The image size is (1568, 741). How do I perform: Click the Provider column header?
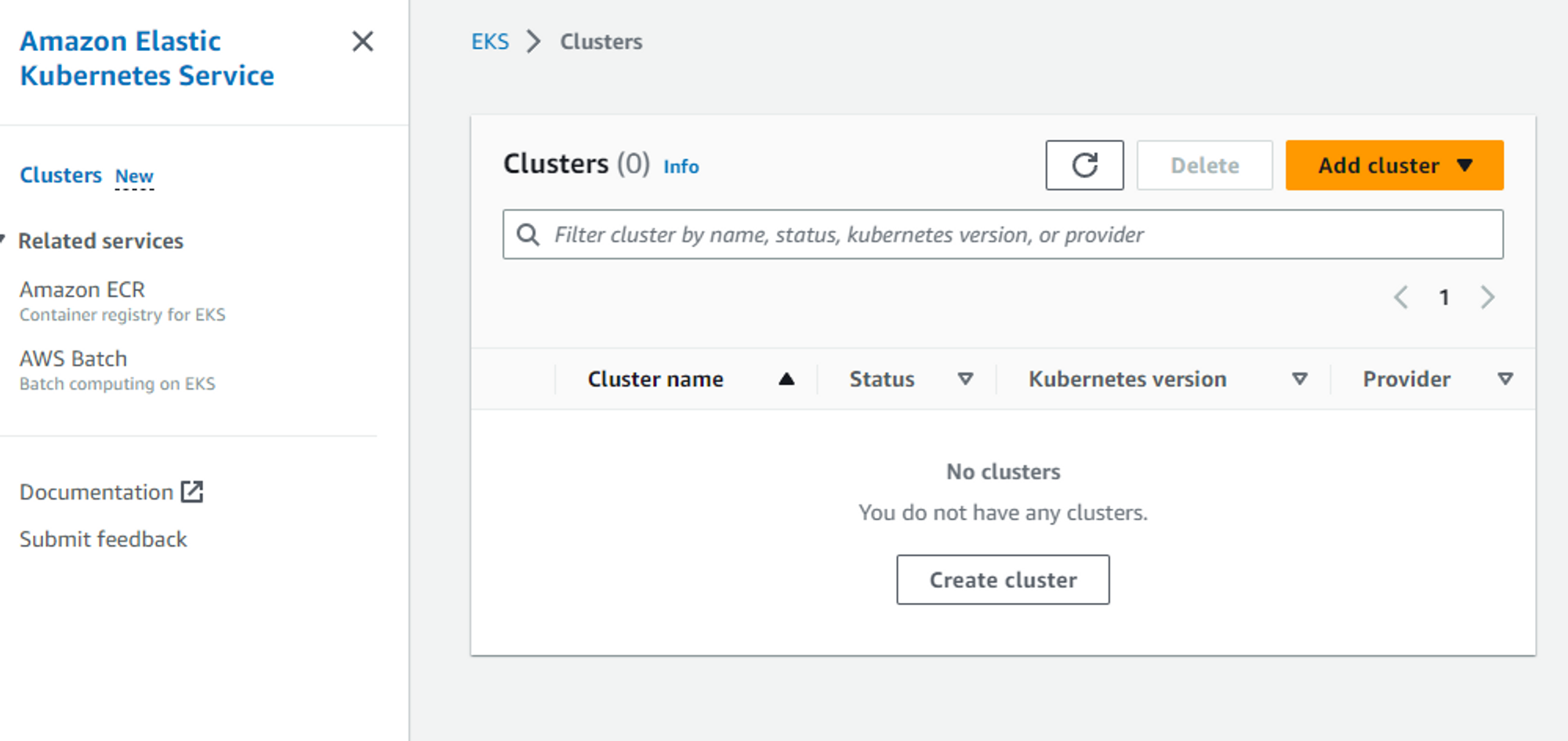[1406, 380]
